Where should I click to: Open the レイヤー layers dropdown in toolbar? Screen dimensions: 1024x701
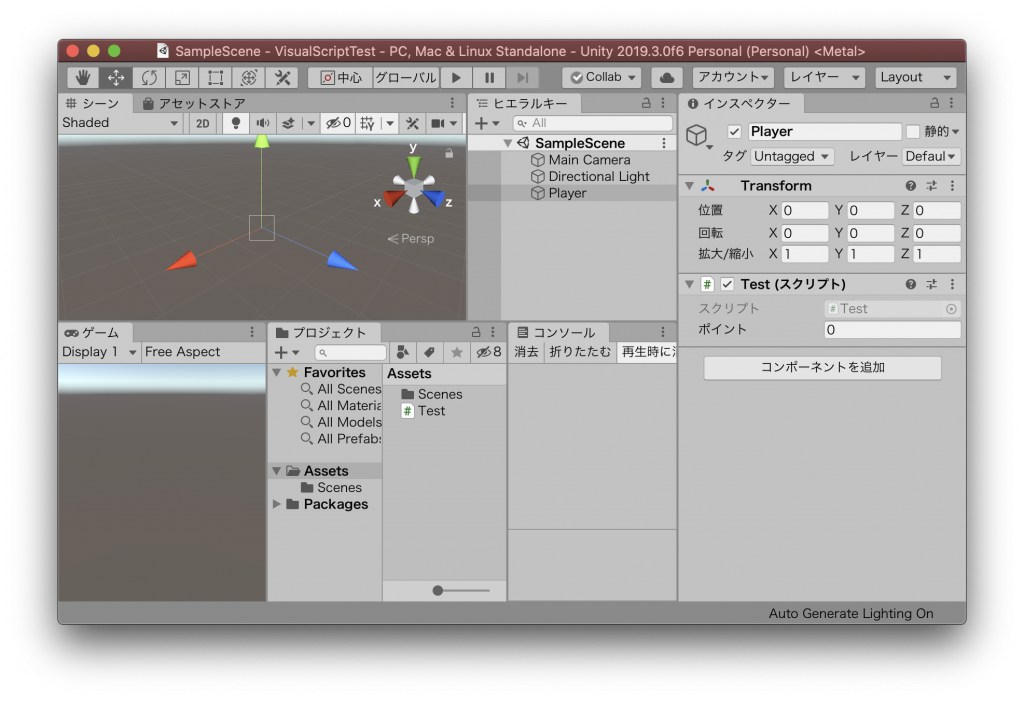(824, 78)
